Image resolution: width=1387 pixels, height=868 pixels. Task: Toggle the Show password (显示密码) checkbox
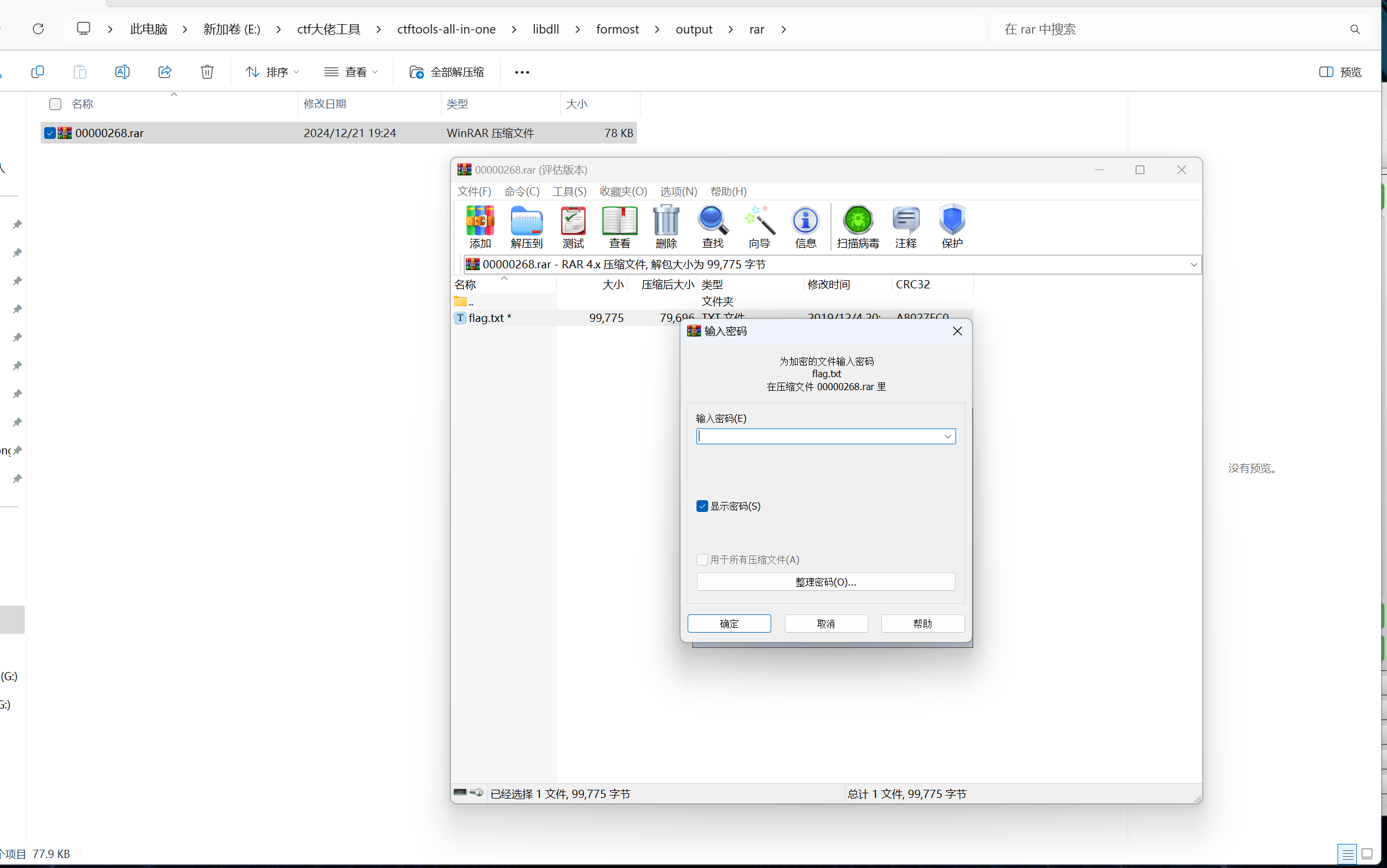pos(702,506)
